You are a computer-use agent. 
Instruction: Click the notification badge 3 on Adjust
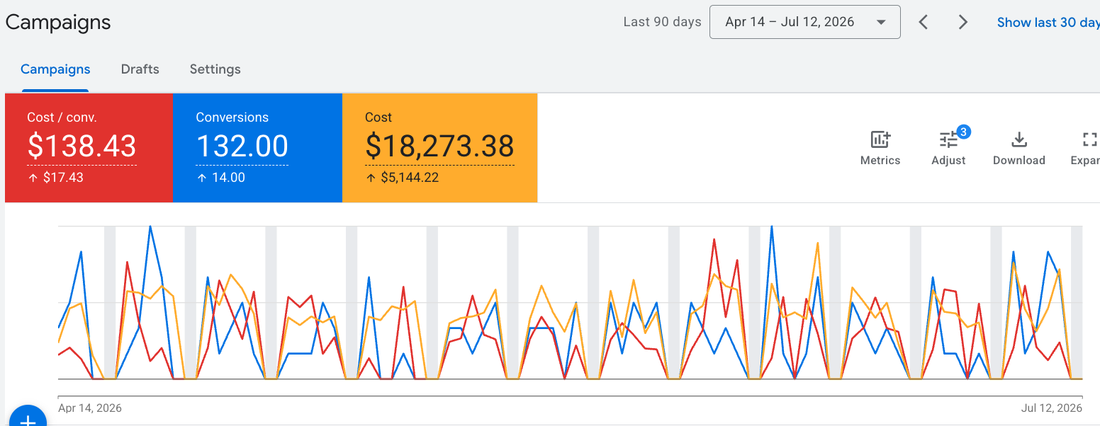(963, 131)
